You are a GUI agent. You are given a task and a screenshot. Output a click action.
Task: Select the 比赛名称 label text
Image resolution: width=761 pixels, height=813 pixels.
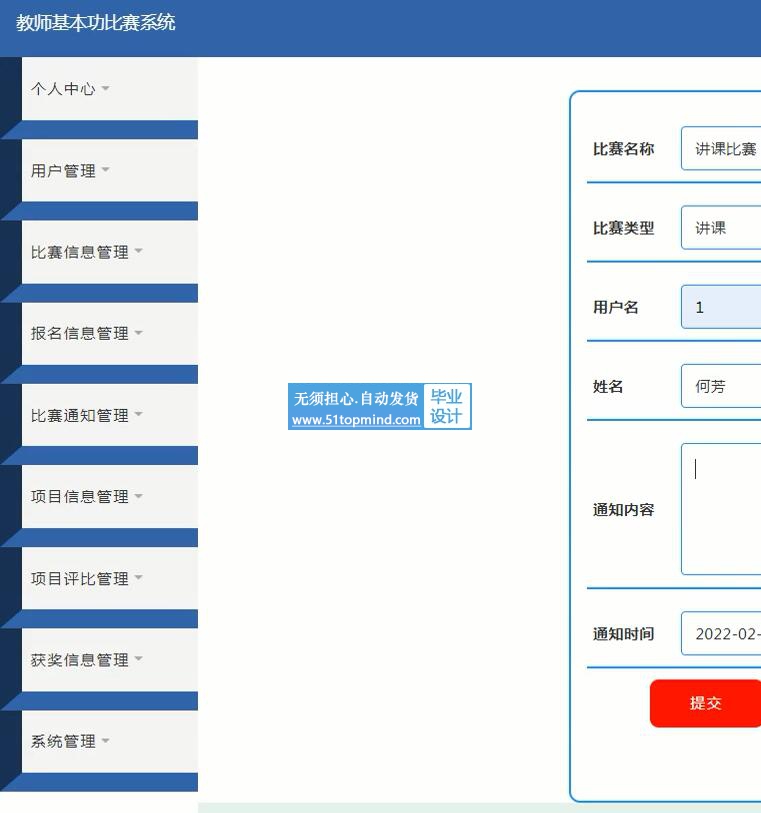pos(623,149)
